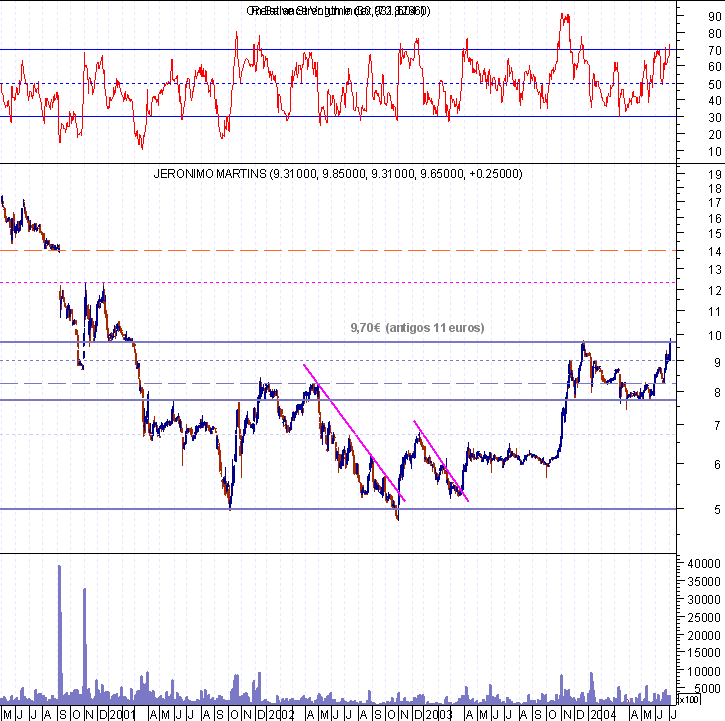The width and height of the screenshot is (725, 721).
Task: Click 80 on the RSI scale
Action: point(714,34)
